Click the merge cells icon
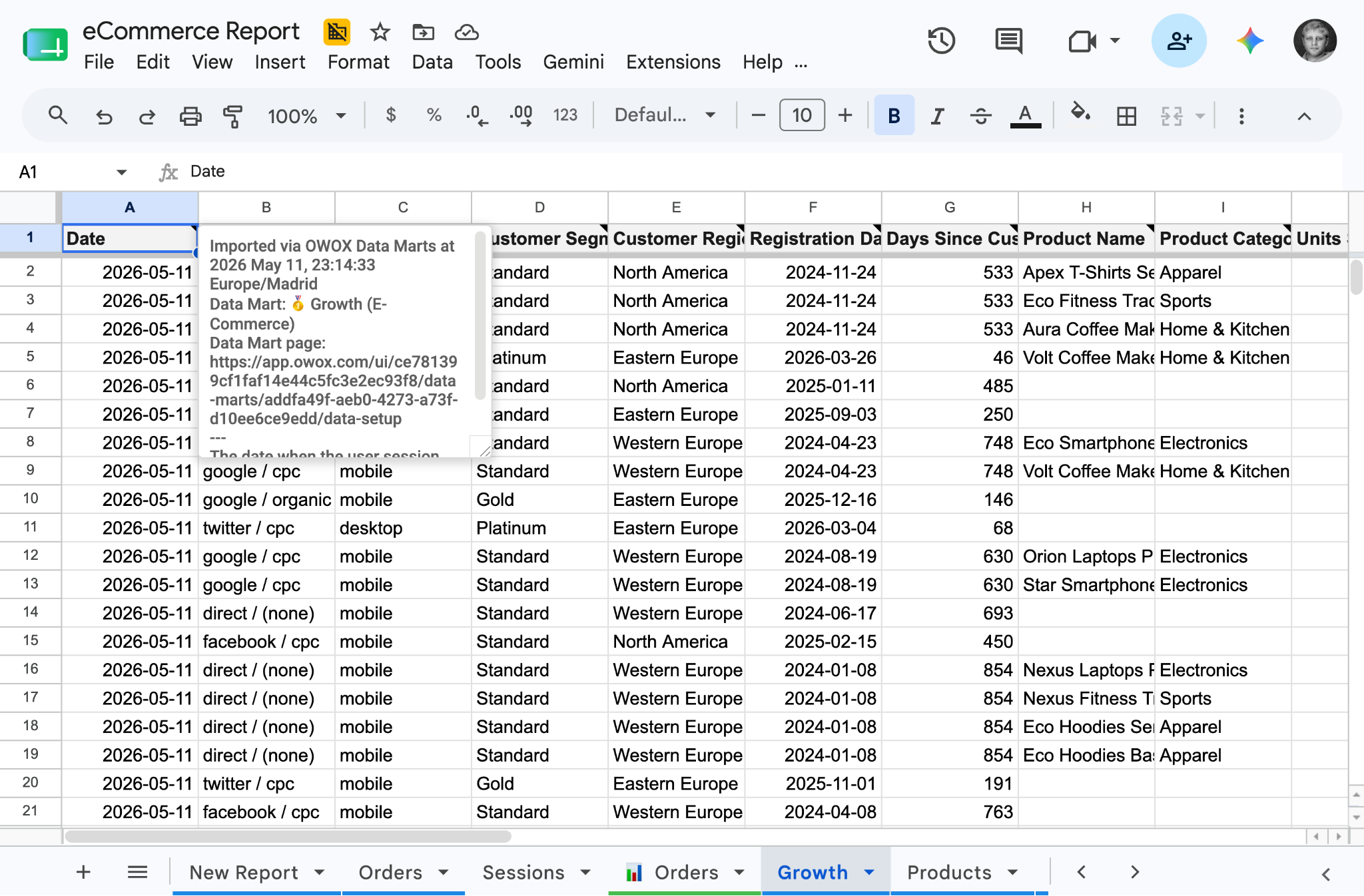Viewport: 1364px width, 896px height. pos(1172,116)
